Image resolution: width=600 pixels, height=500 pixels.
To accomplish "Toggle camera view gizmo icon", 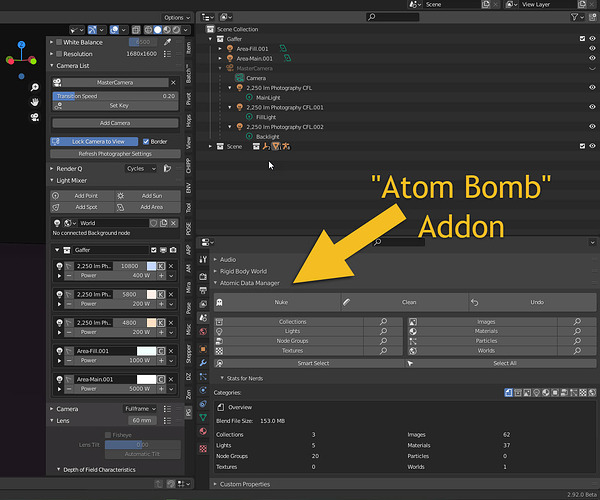I will click(x=34, y=117).
